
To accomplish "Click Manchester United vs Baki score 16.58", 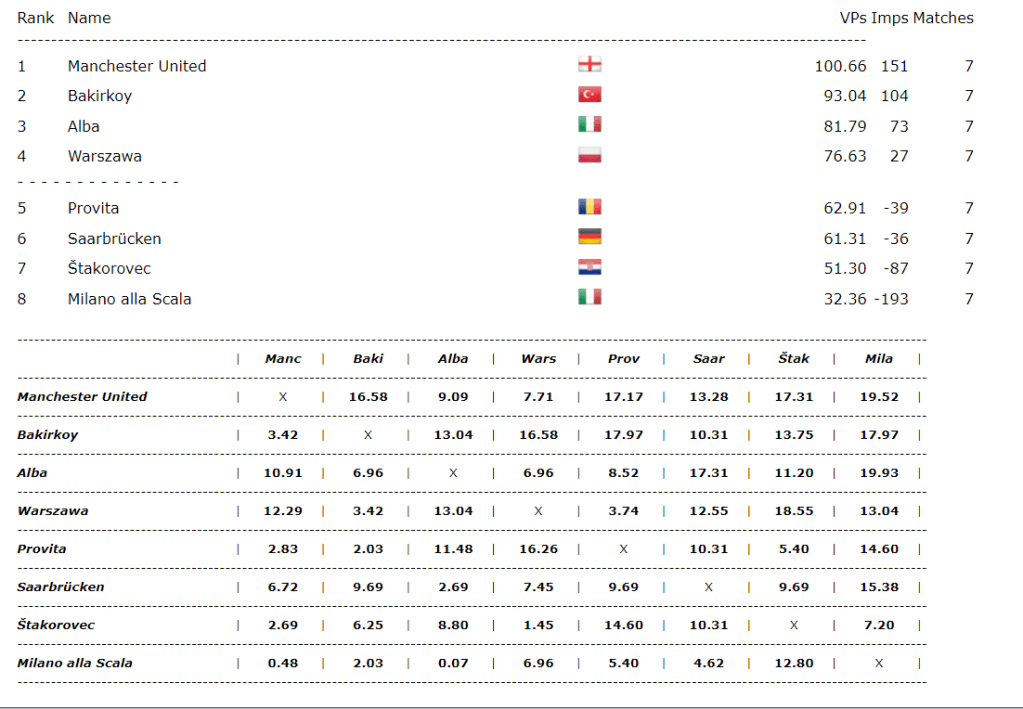I will tap(368, 397).
